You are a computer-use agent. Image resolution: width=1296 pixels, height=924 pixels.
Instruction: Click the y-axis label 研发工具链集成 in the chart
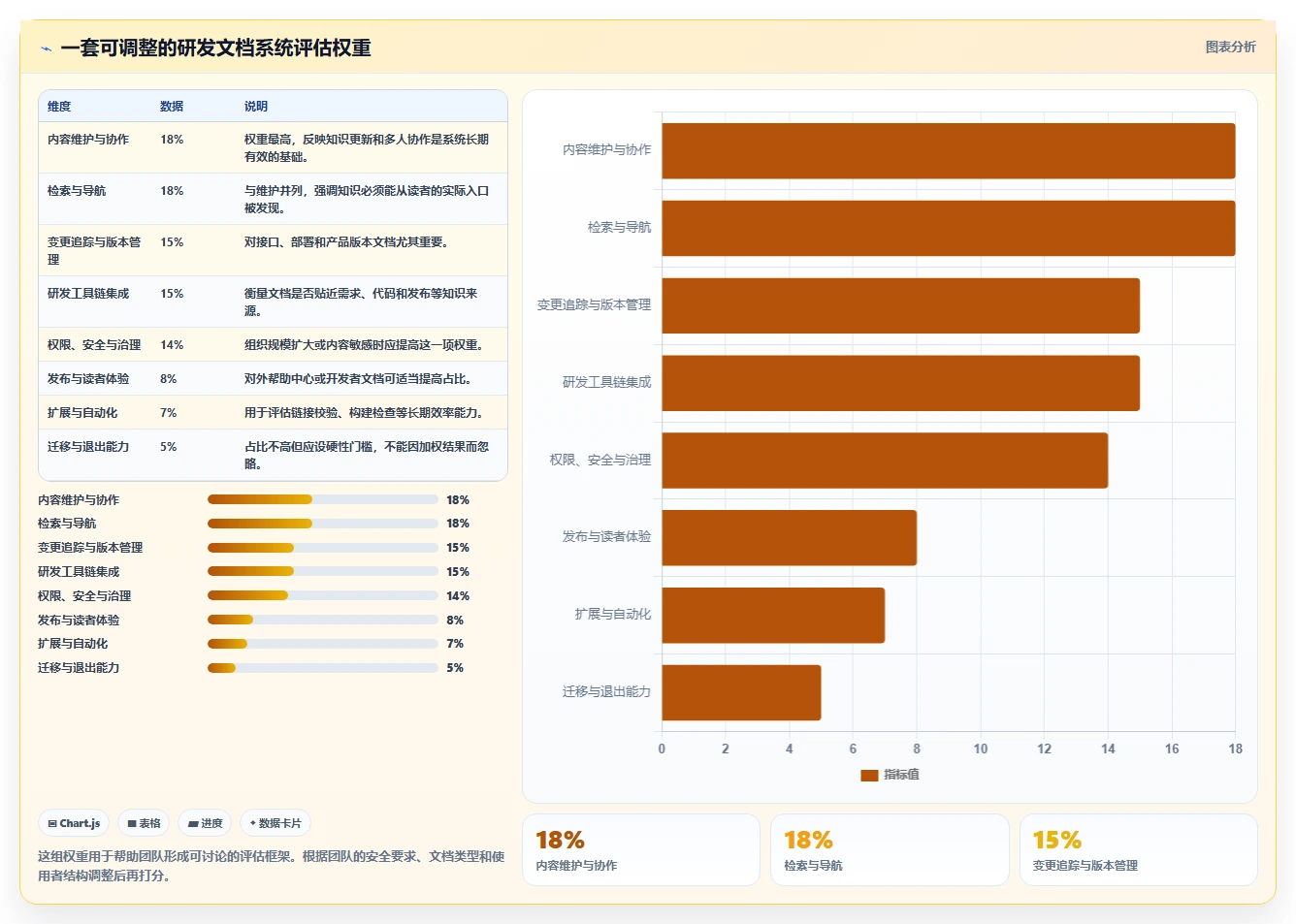607,383
